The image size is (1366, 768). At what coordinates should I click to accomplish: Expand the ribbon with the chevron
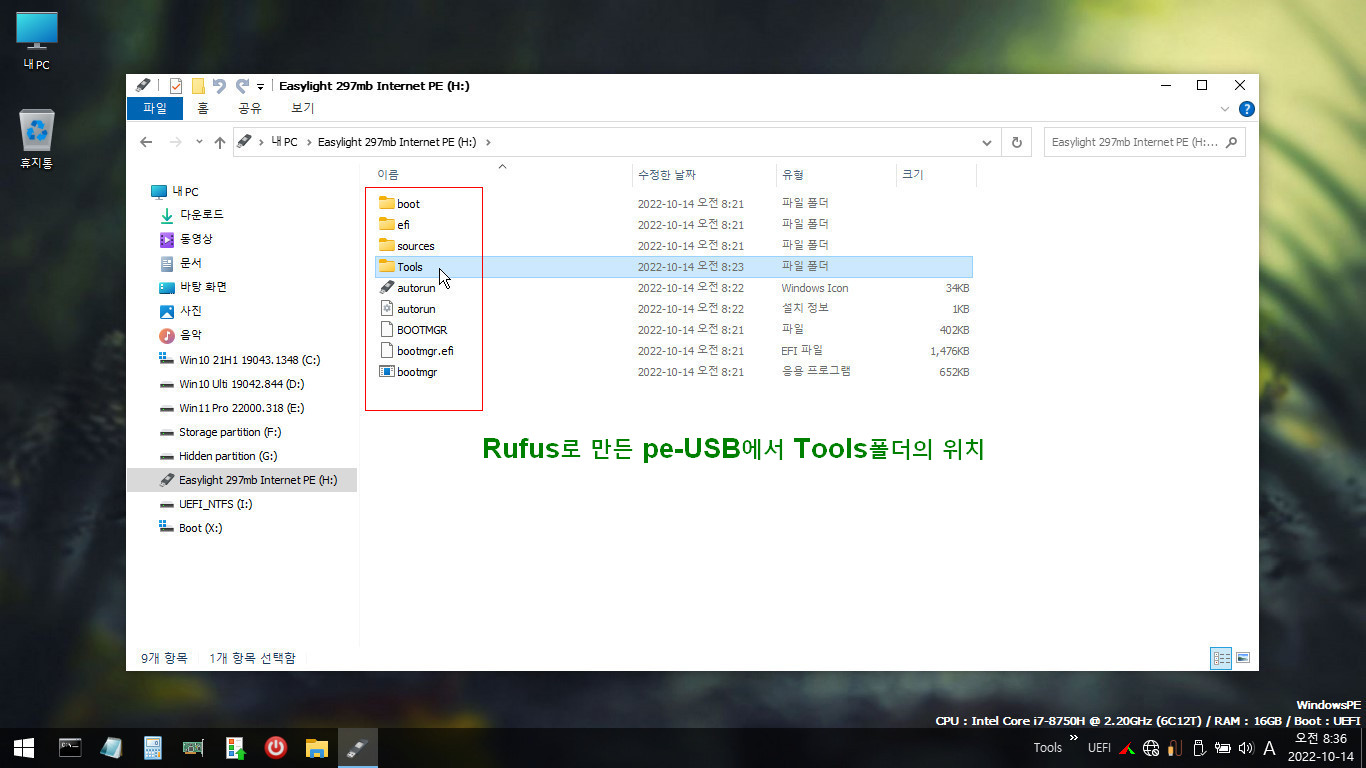[1225, 109]
